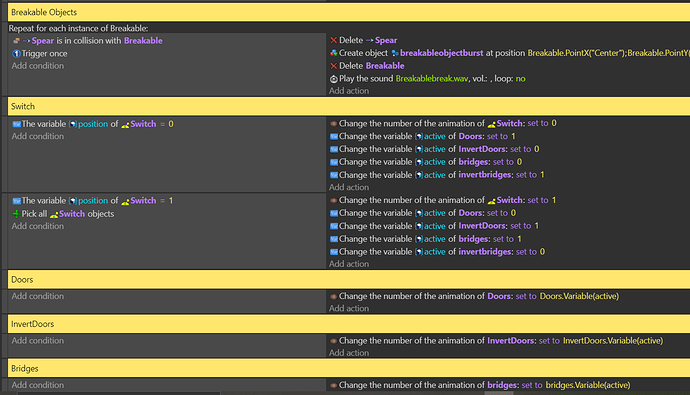Screen dimensions: 690x395
Task: Click InvertDoors.Variable(active) expression
Action: (x=613, y=340)
